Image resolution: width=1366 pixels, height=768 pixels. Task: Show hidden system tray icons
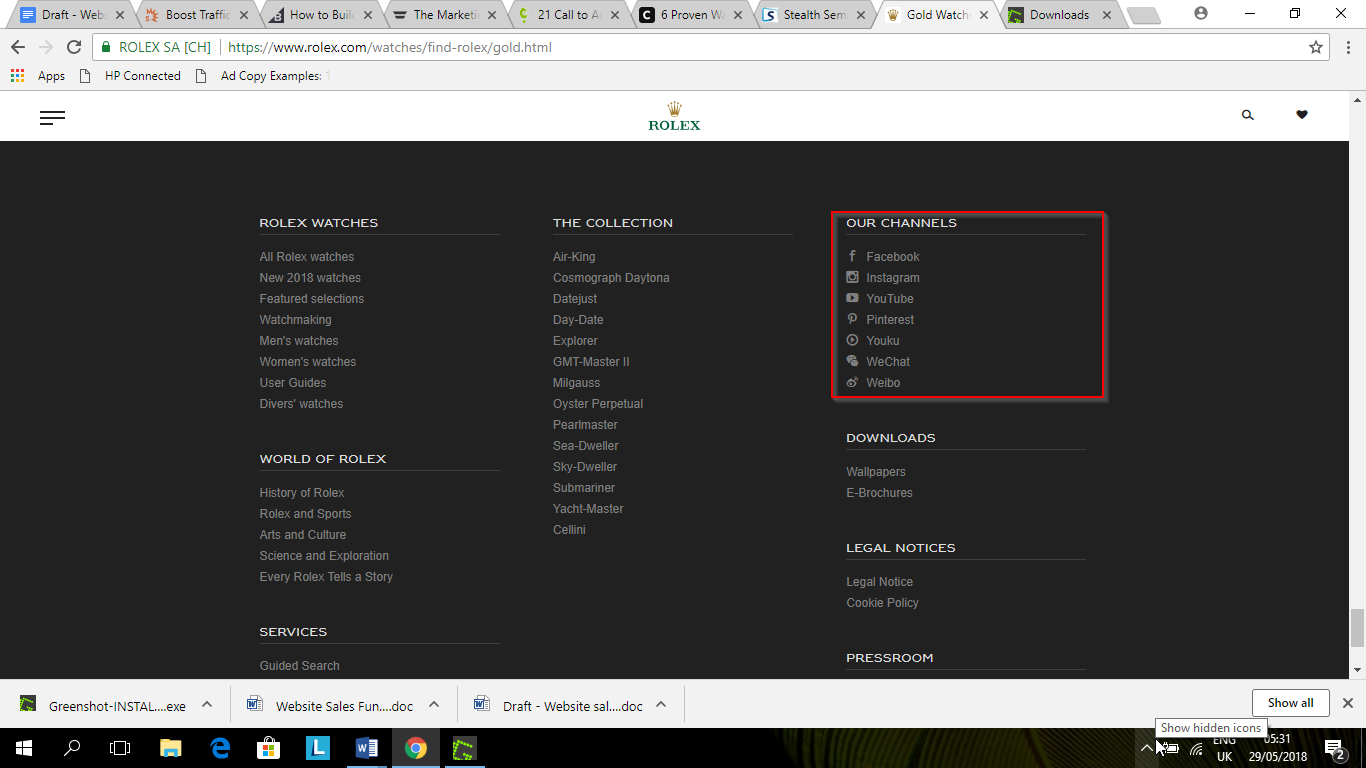pos(1147,748)
